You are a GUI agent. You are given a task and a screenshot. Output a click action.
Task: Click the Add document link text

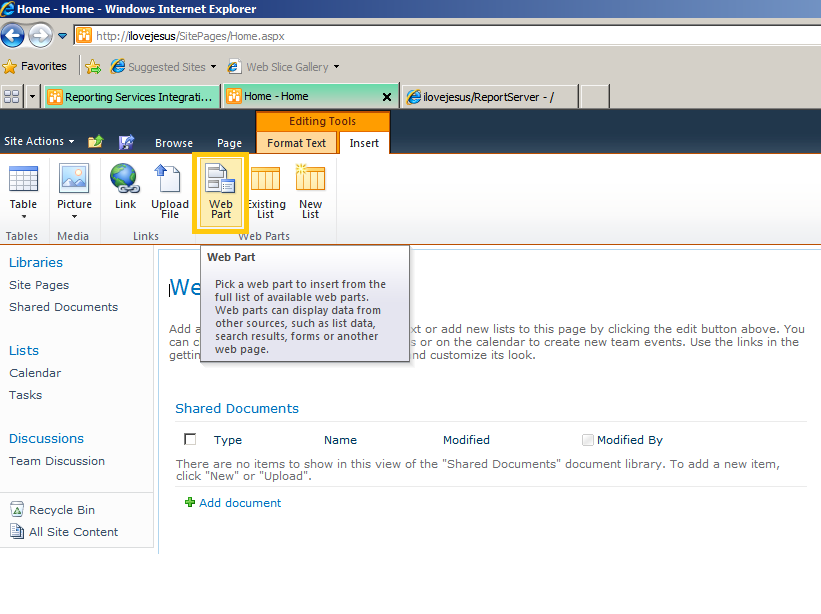pos(240,503)
